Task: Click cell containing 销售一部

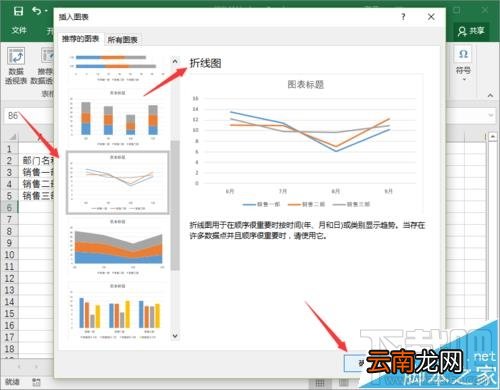Action: 37,172
